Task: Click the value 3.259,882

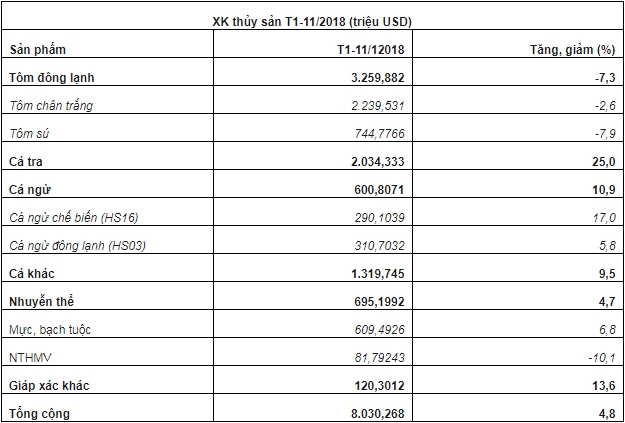Action: [x=378, y=77]
